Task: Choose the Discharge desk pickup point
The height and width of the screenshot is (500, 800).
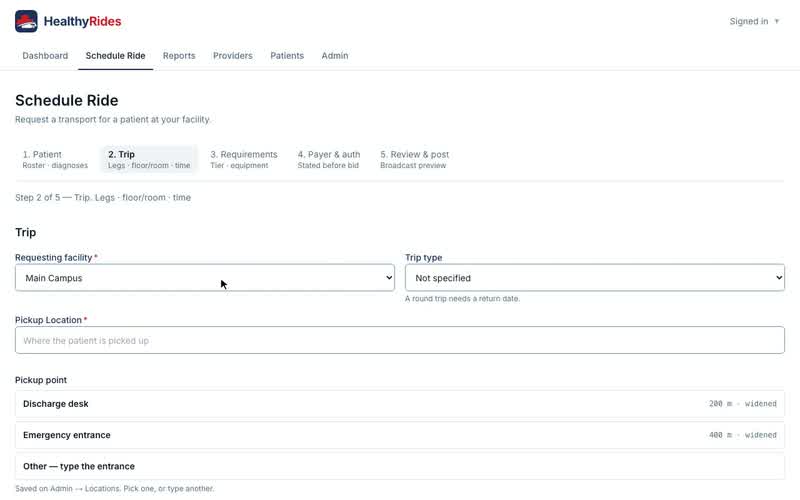Action: [x=399, y=404]
